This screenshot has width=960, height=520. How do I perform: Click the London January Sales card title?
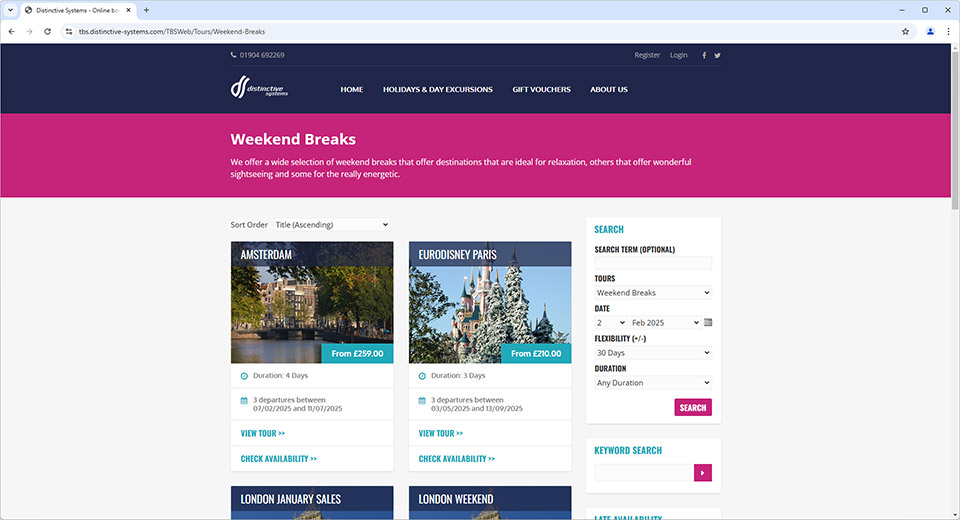tap(291, 499)
